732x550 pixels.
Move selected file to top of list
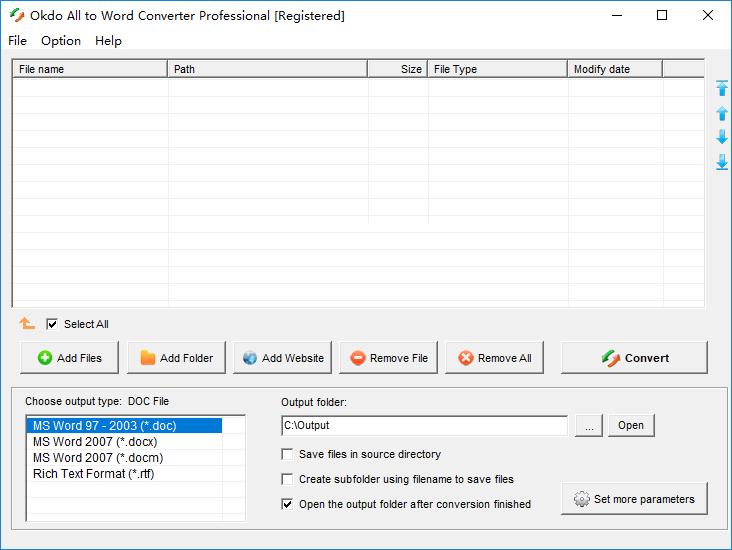point(722,89)
